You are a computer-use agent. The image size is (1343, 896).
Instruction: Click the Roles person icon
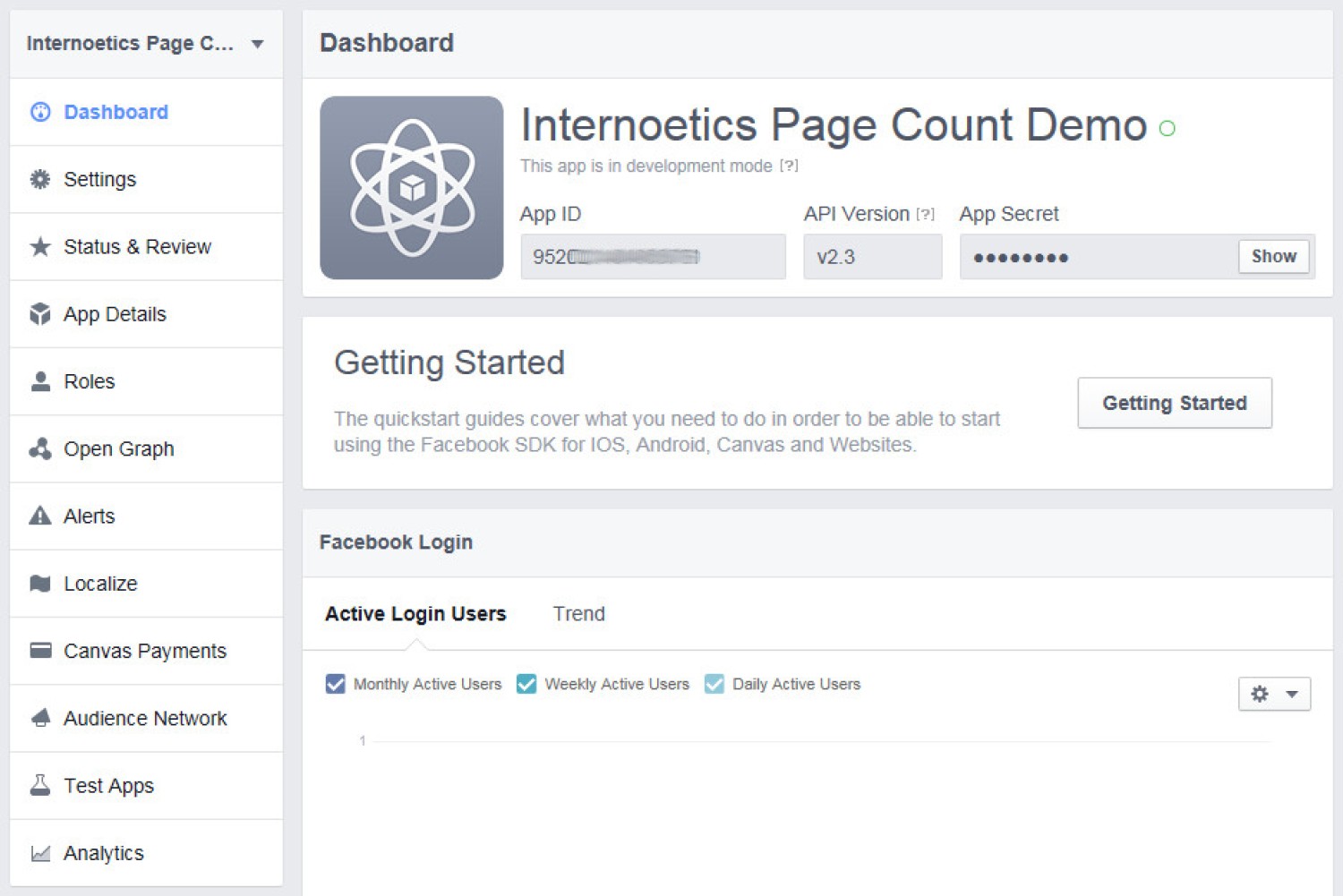pos(40,381)
